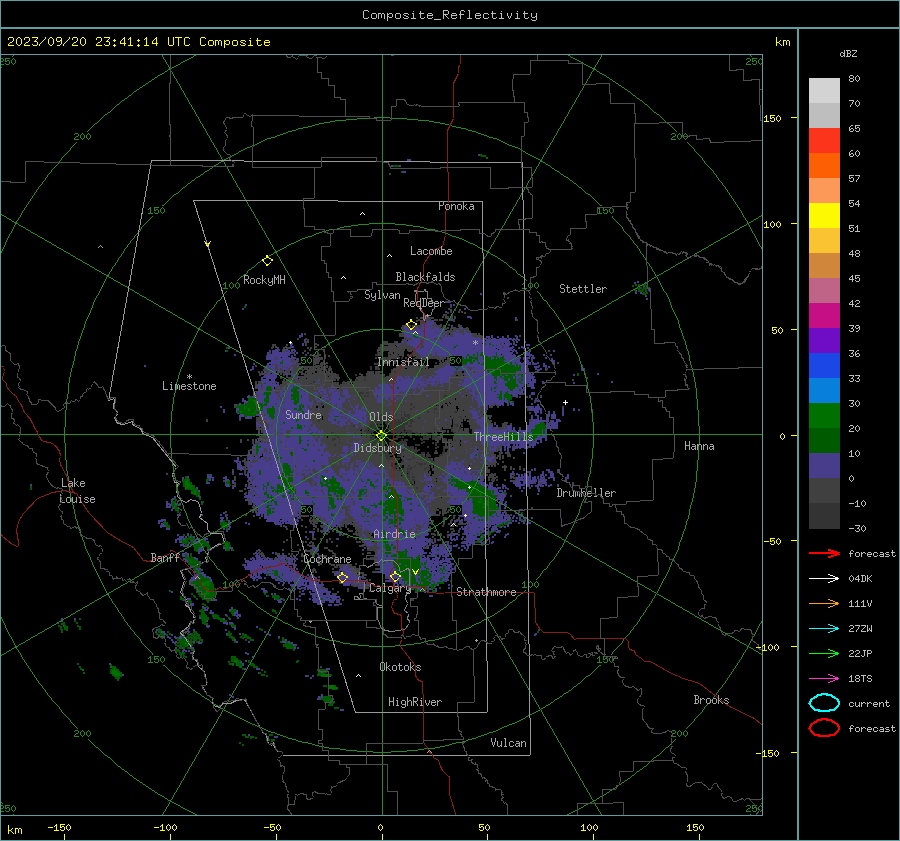Click the Sylvan label on map
900x841 pixels.
pyautogui.click(x=382, y=295)
